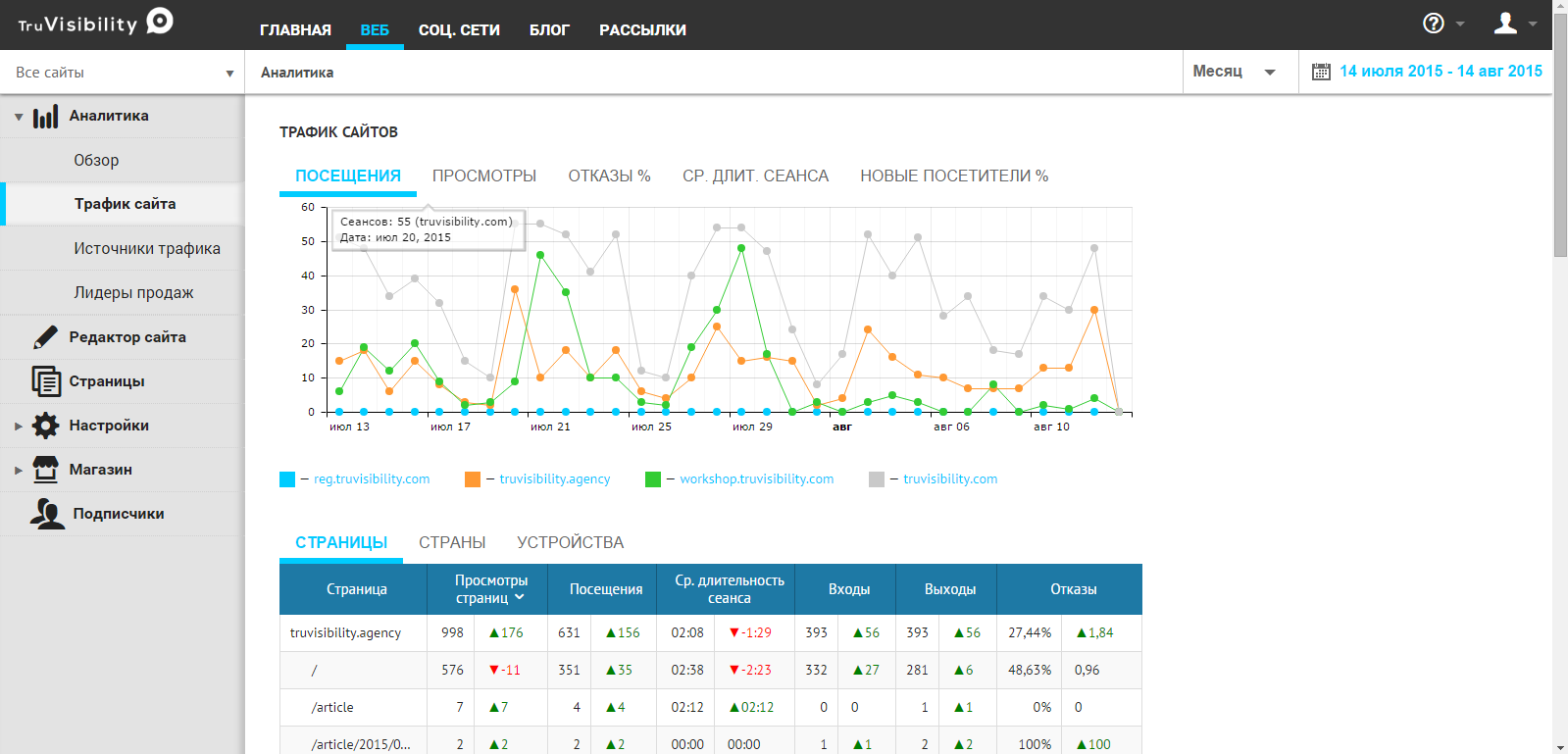Click the truvisibility.agency table row name

point(345,633)
